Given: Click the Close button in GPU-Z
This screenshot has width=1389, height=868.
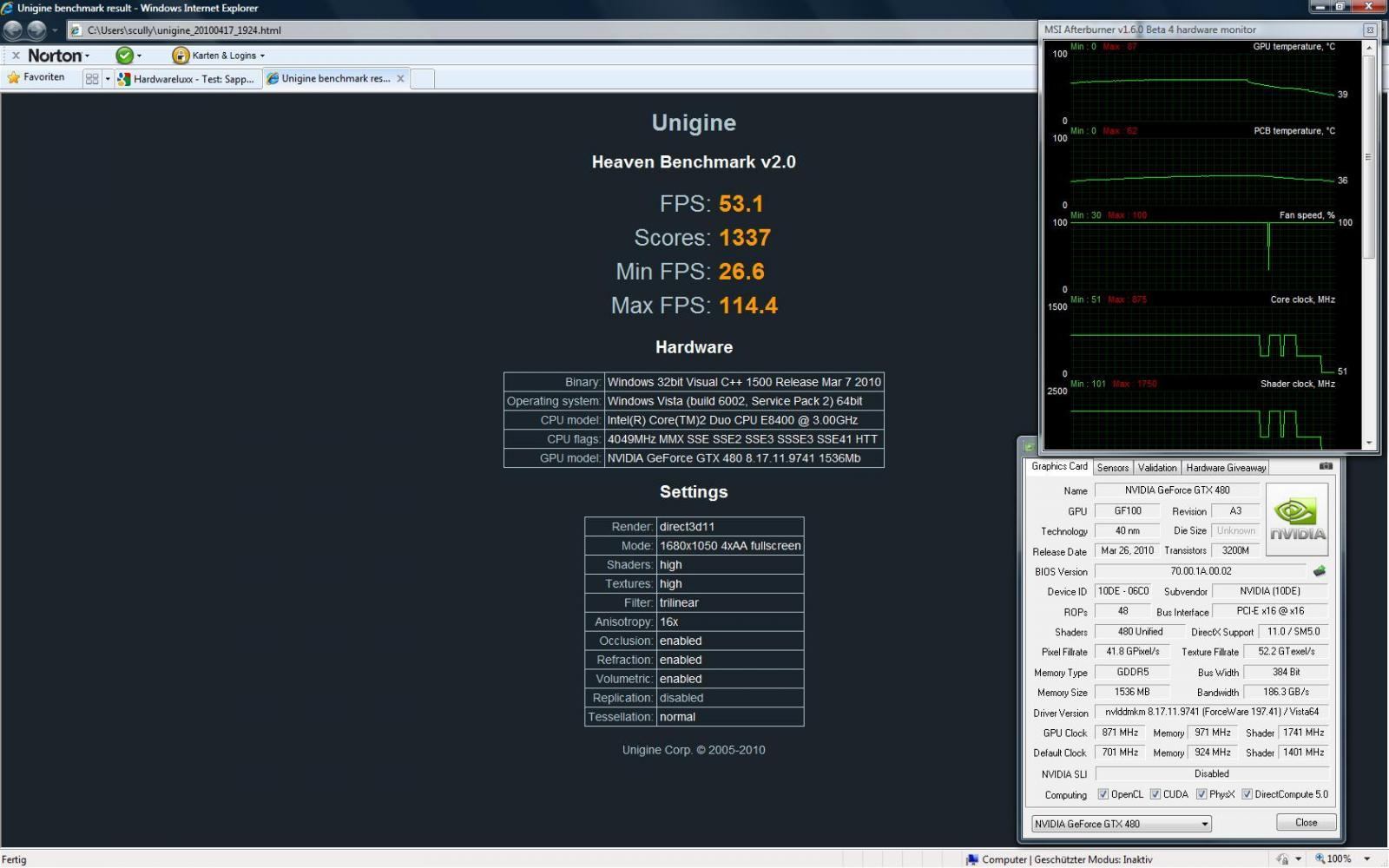Looking at the screenshot, I should tap(1306, 823).
